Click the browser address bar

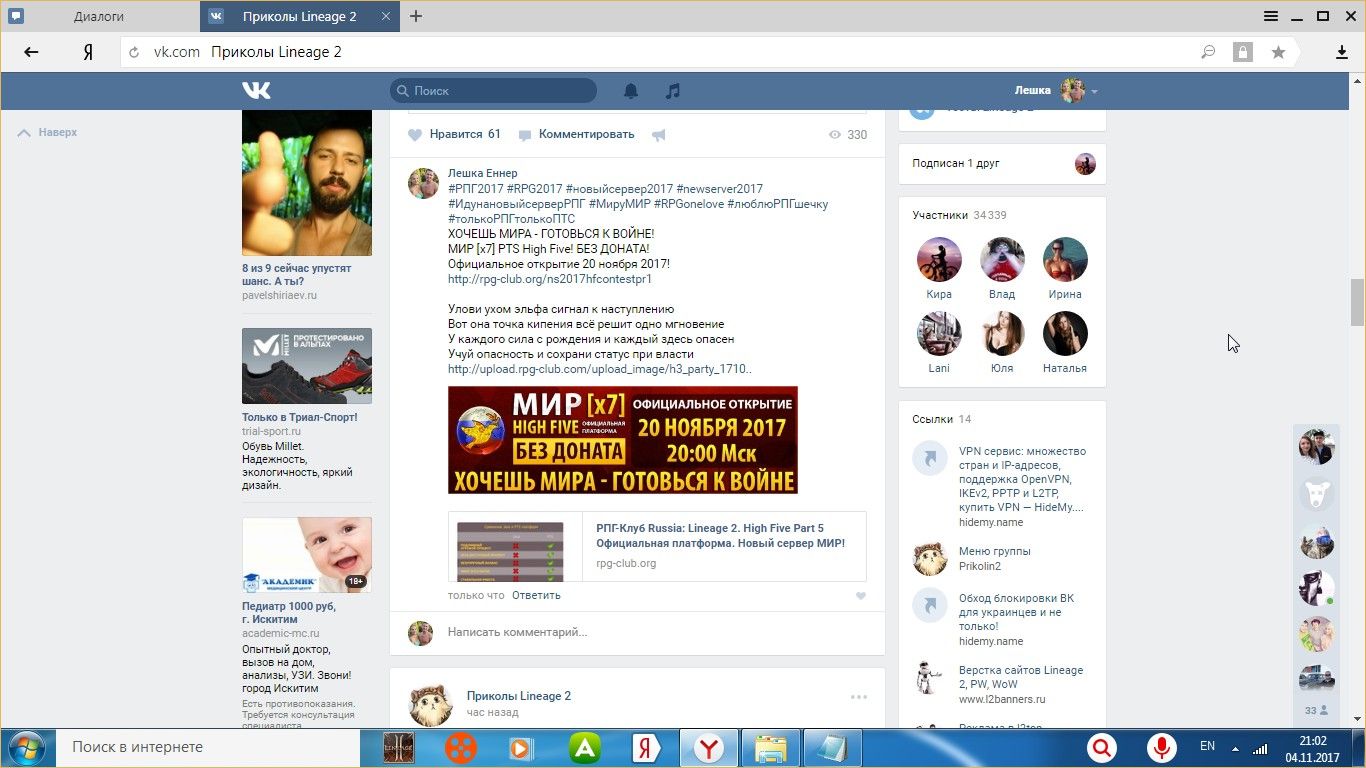(x=660, y=52)
